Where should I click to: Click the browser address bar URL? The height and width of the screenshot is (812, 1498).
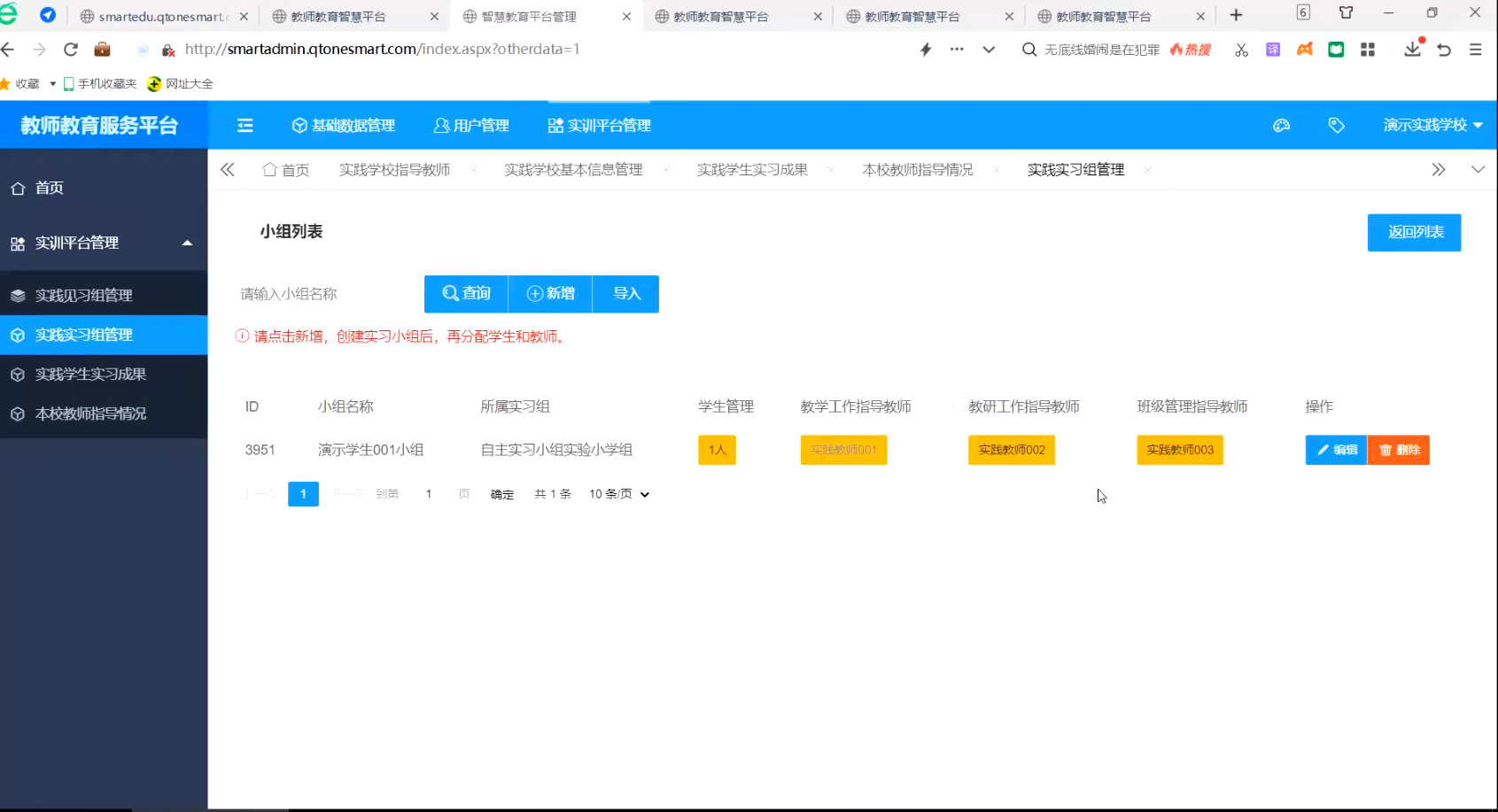[x=382, y=50]
